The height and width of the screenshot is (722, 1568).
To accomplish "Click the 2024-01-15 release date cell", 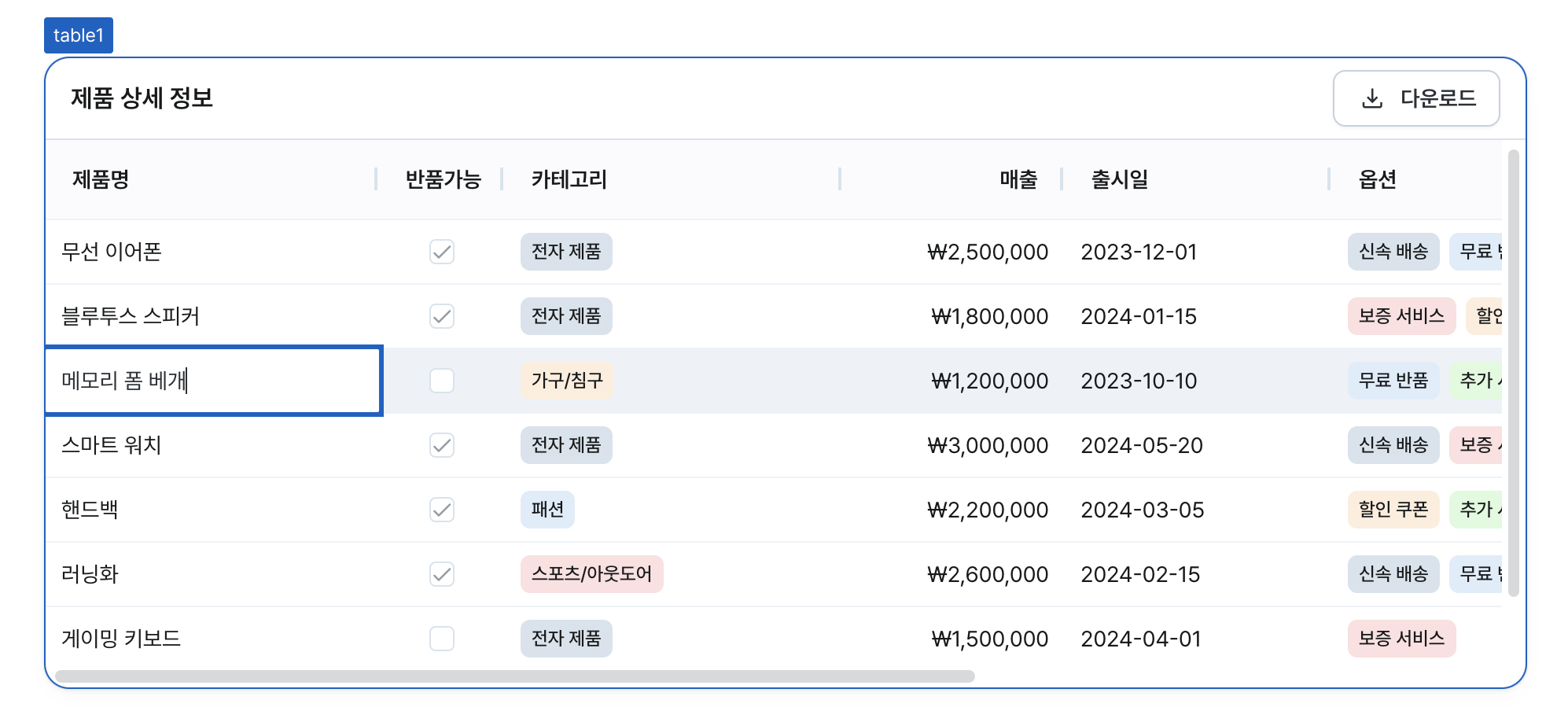I will pyautogui.click(x=1139, y=316).
